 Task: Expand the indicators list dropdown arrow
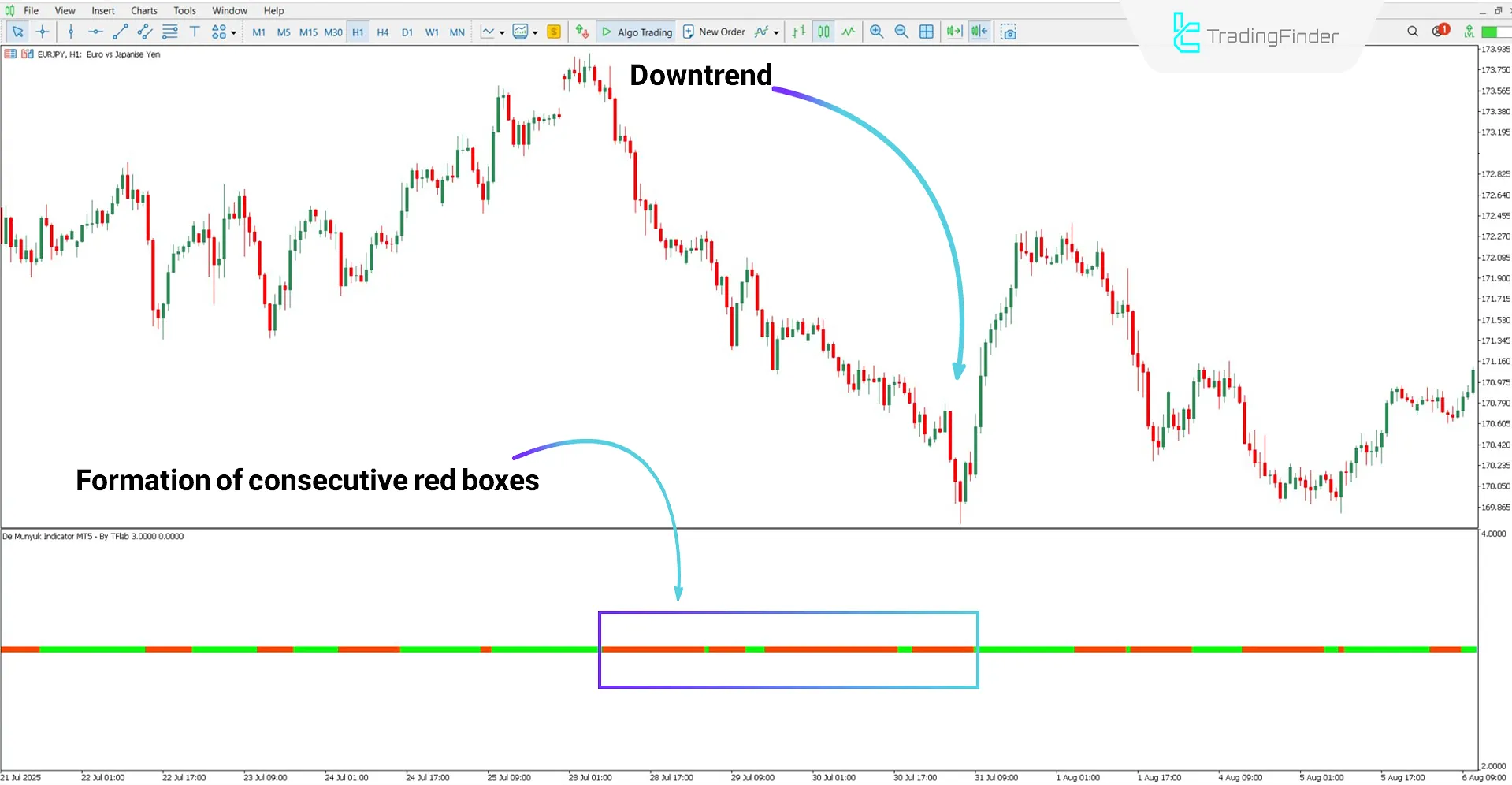click(x=776, y=32)
